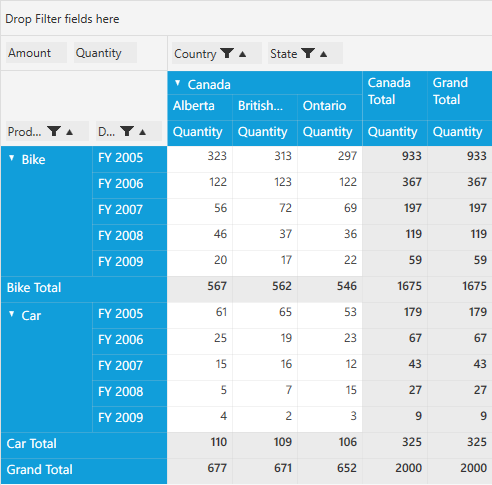Open the D... row field filter icon
The image size is (492, 485).
(x=127, y=131)
